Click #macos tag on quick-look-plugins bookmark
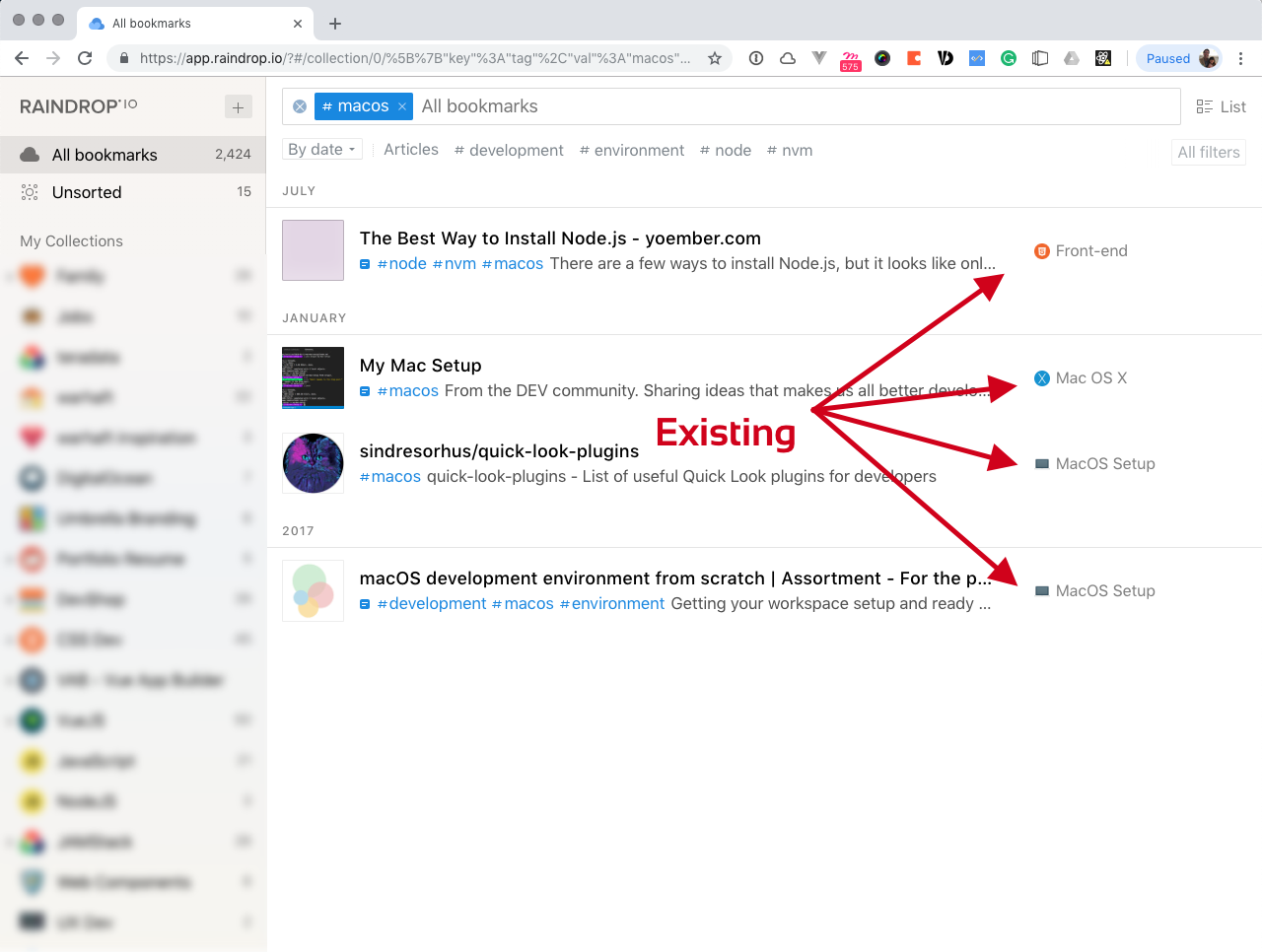The height and width of the screenshot is (952, 1262). point(390,477)
